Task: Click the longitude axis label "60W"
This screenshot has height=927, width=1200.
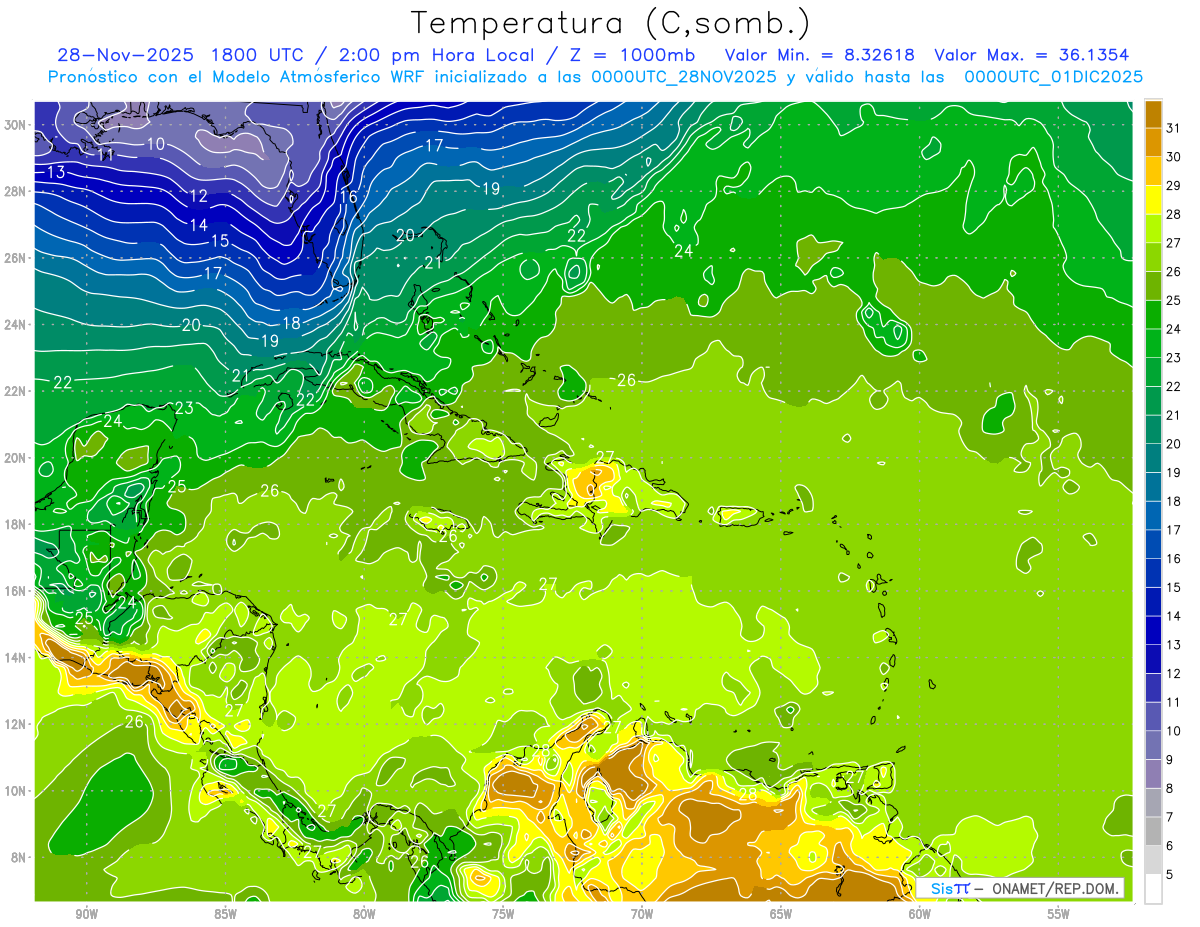Action: (920, 914)
